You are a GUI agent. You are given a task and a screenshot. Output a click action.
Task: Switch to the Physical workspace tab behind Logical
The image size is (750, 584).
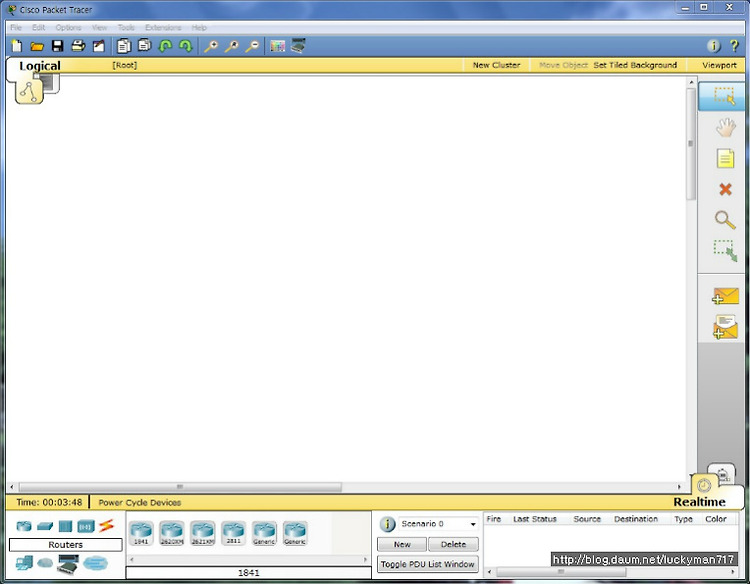[51, 83]
